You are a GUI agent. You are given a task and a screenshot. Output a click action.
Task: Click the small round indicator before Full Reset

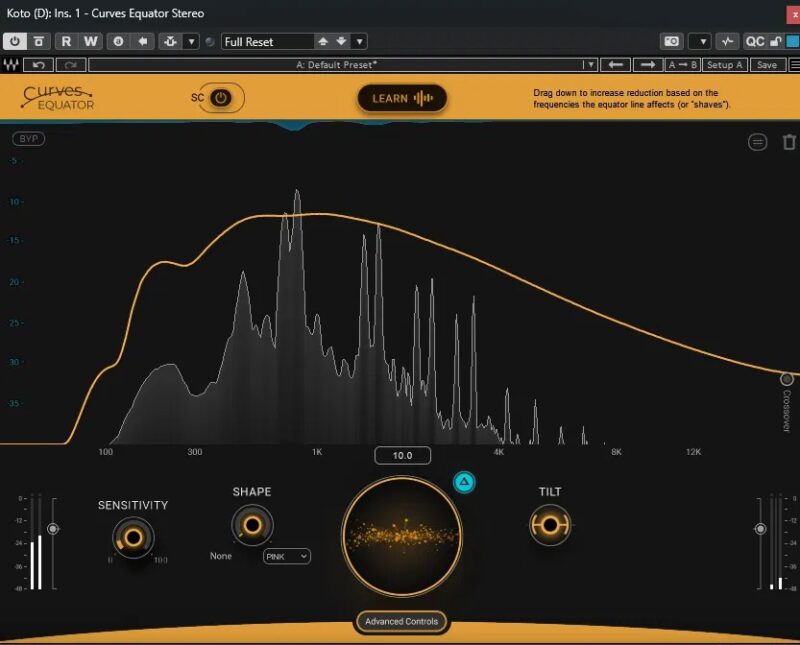(x=210, y=41)
